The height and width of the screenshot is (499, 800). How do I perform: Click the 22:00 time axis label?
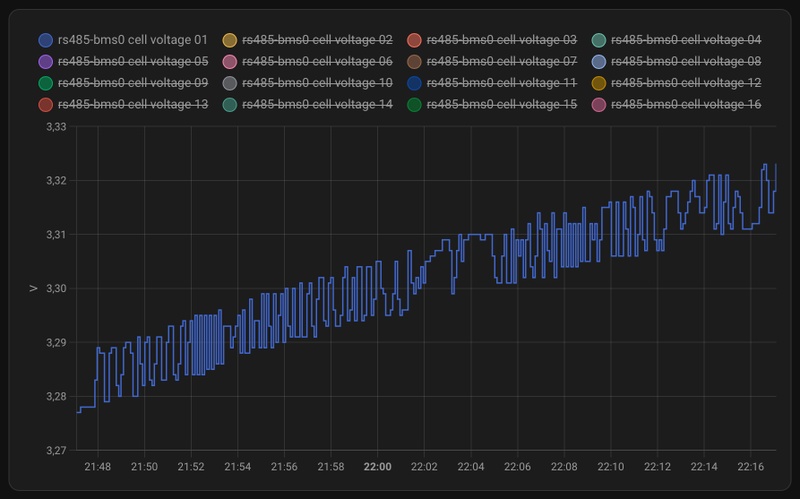coord(378,466)
